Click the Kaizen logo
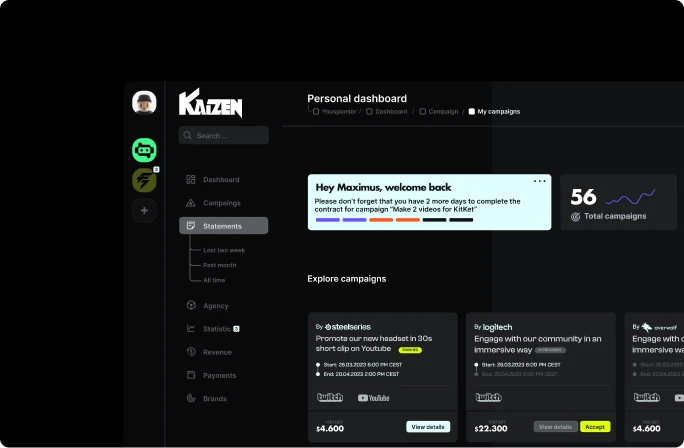Image resolution: width=684 pixels, height=448 pixels. 211,103
